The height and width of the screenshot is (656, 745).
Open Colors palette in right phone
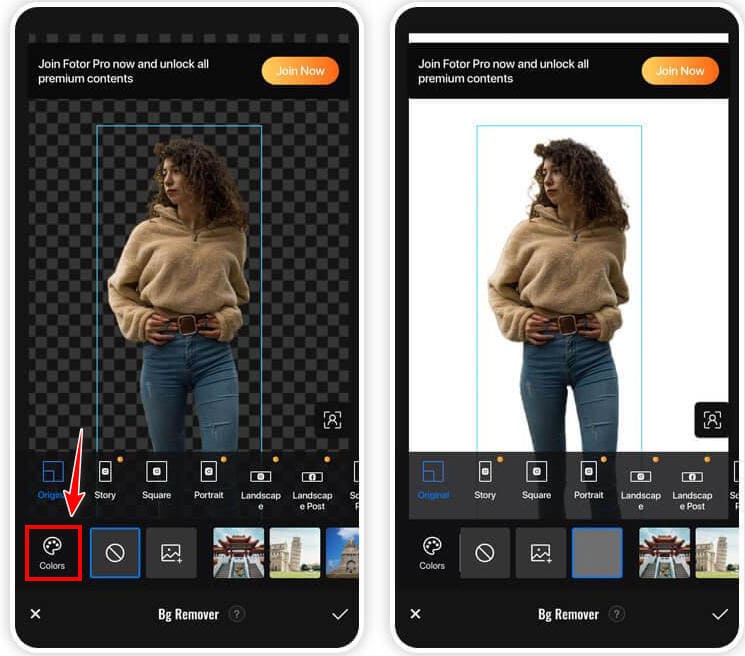tap(432, 552)
